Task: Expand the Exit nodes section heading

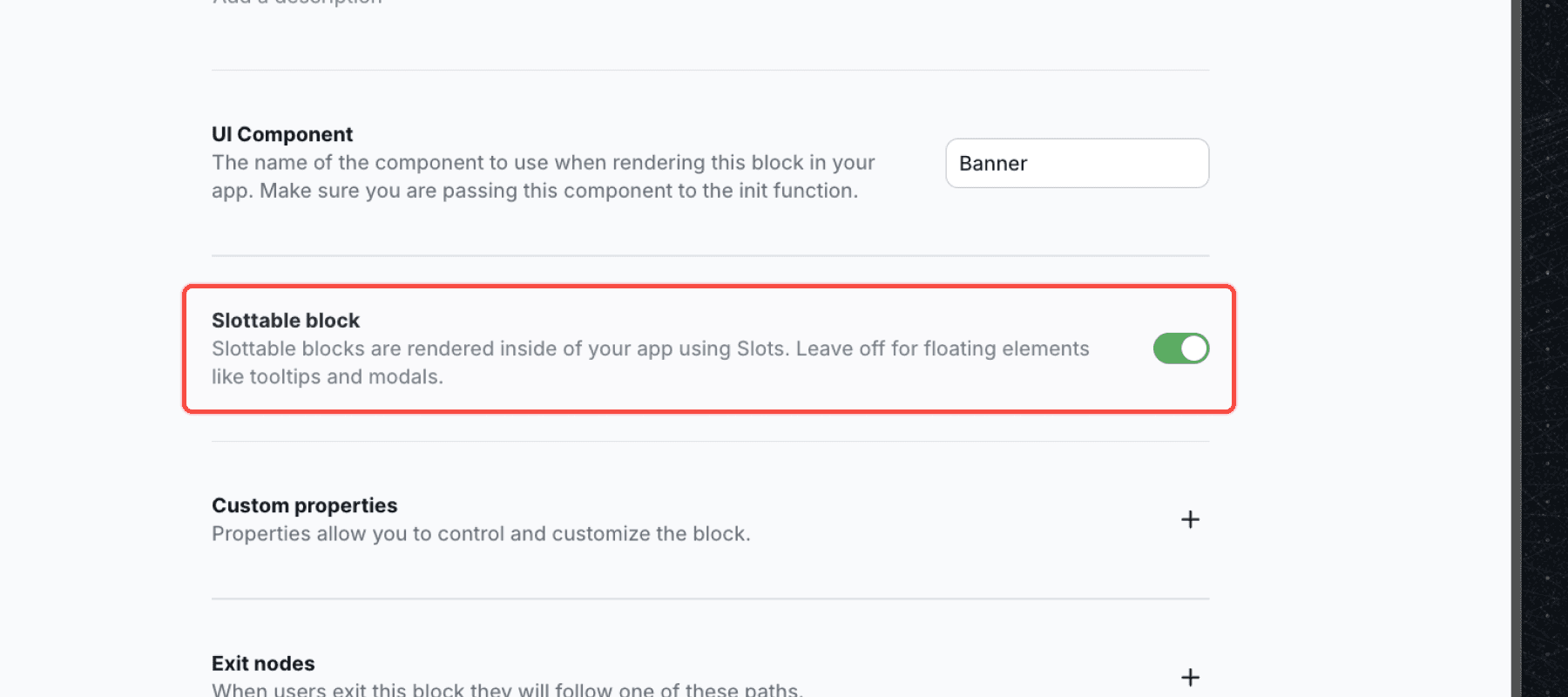Action: point(263,663)
